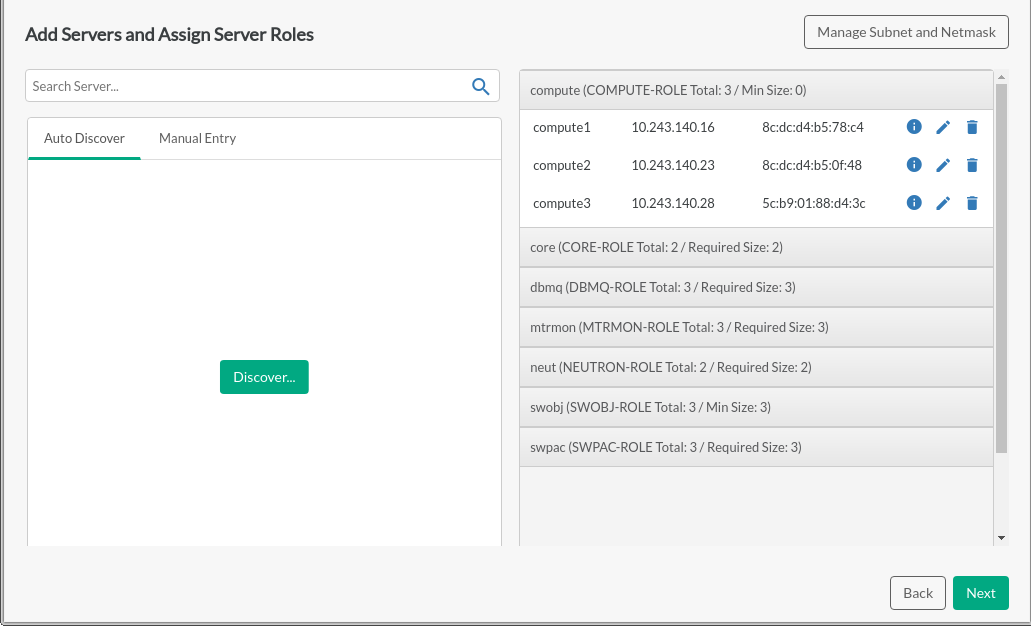Select the Auto Discover tab
This screenshot has height=626, width=1031.
(x=84, y=138)
